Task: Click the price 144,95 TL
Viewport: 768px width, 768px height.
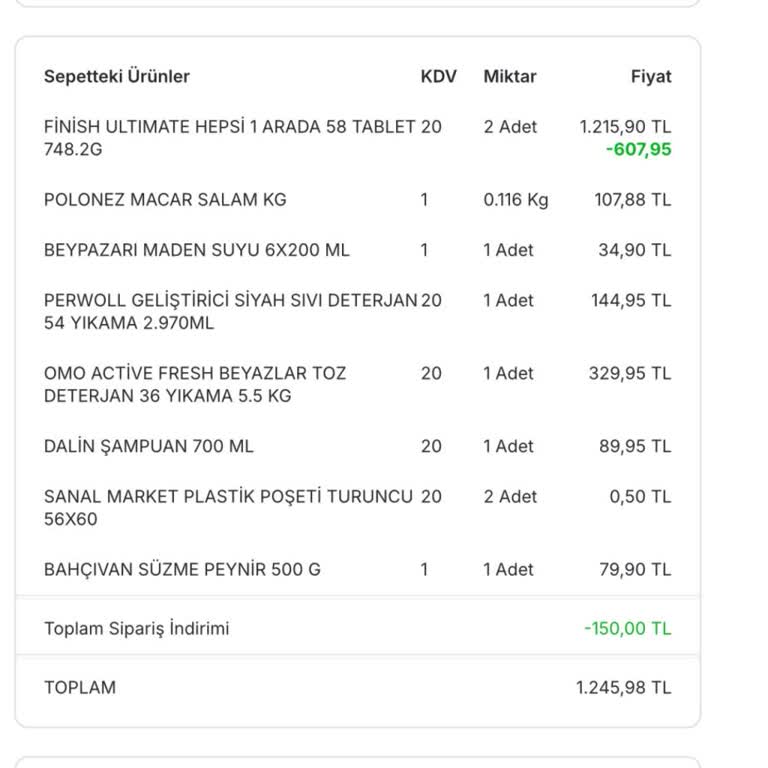Action: (631, 300)
